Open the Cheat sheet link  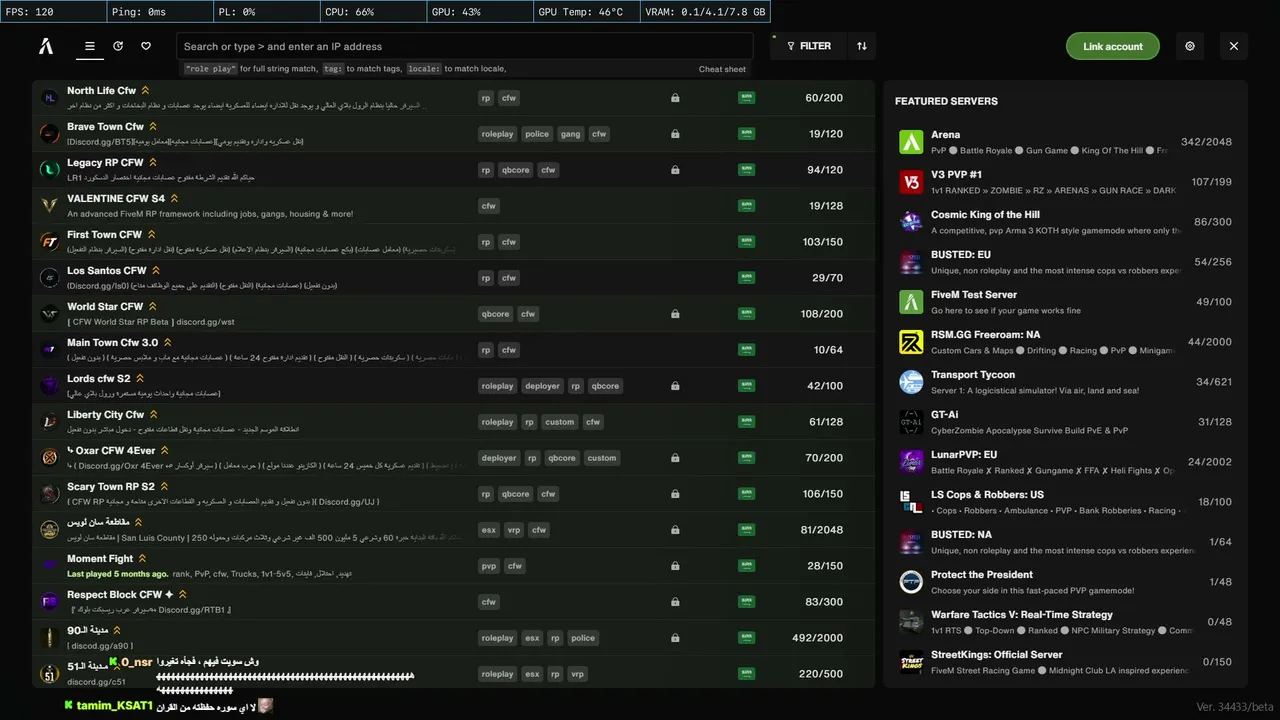click(722, 69)
